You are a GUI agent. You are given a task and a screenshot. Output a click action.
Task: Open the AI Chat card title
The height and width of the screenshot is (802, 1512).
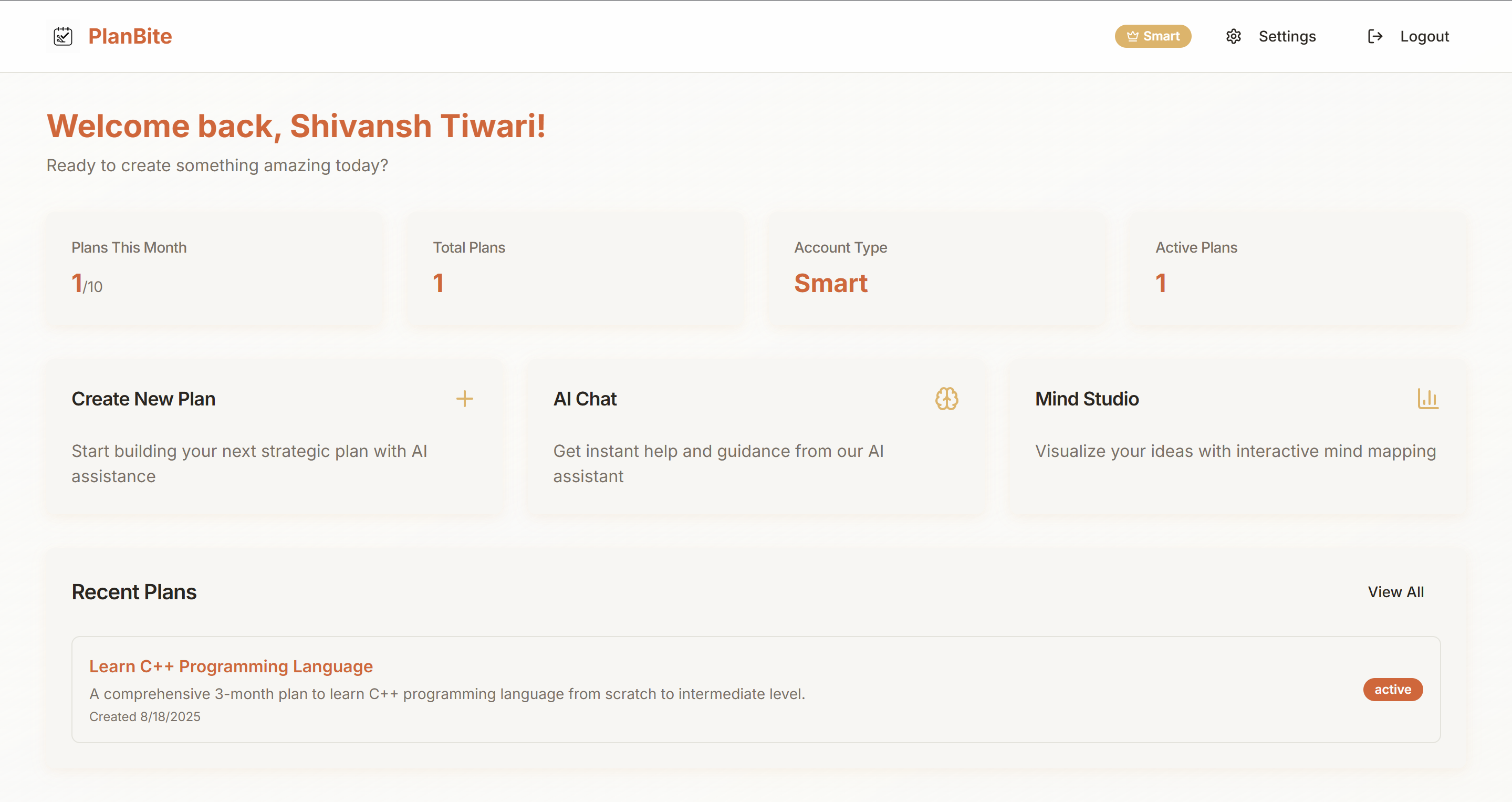tap(585, 399)
